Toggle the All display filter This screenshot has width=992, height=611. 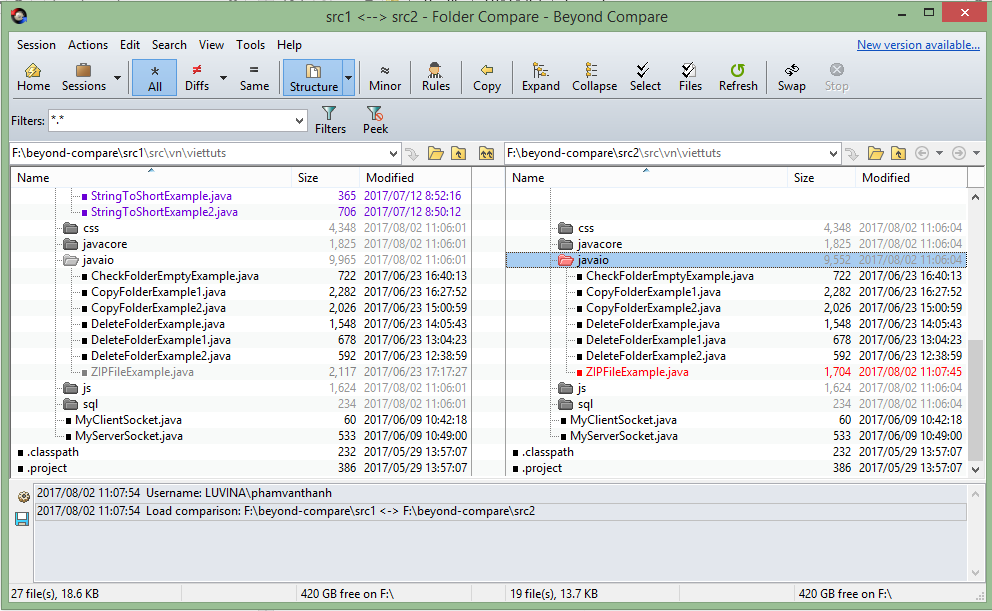point(154,78)
